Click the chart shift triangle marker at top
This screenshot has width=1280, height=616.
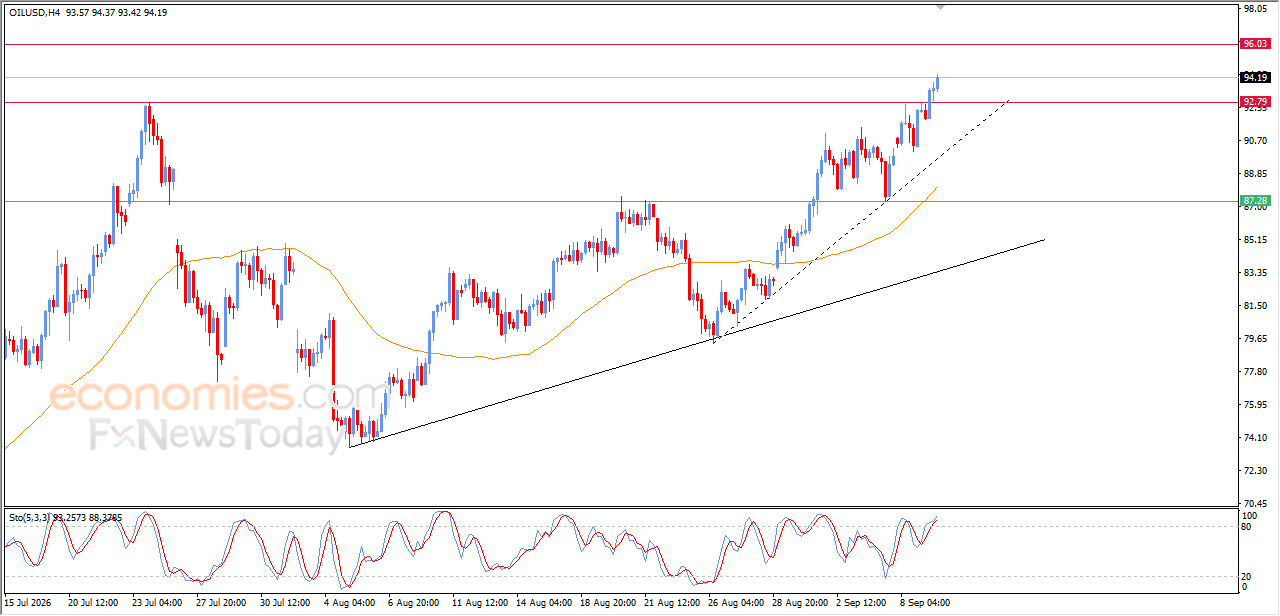pos(939,6)
